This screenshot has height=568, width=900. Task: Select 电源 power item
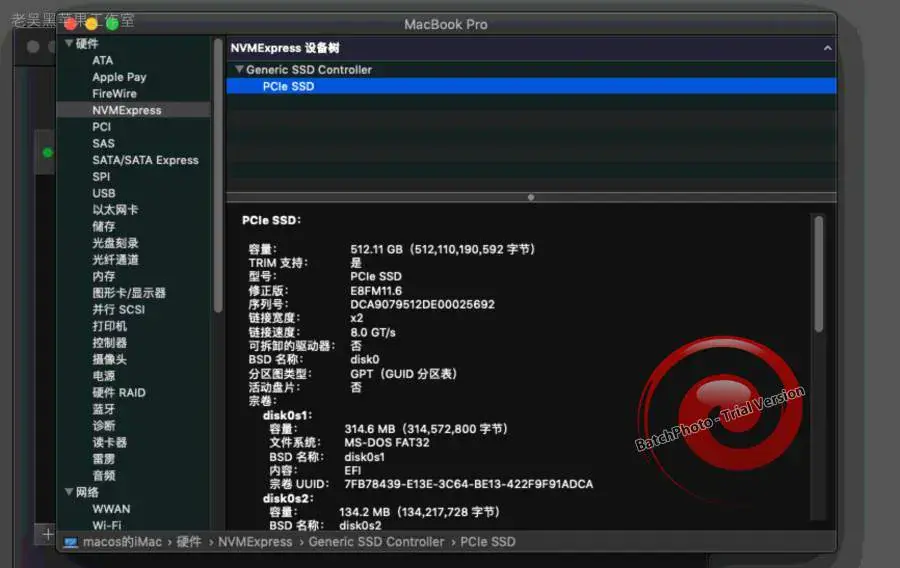(x=103, y=376)
